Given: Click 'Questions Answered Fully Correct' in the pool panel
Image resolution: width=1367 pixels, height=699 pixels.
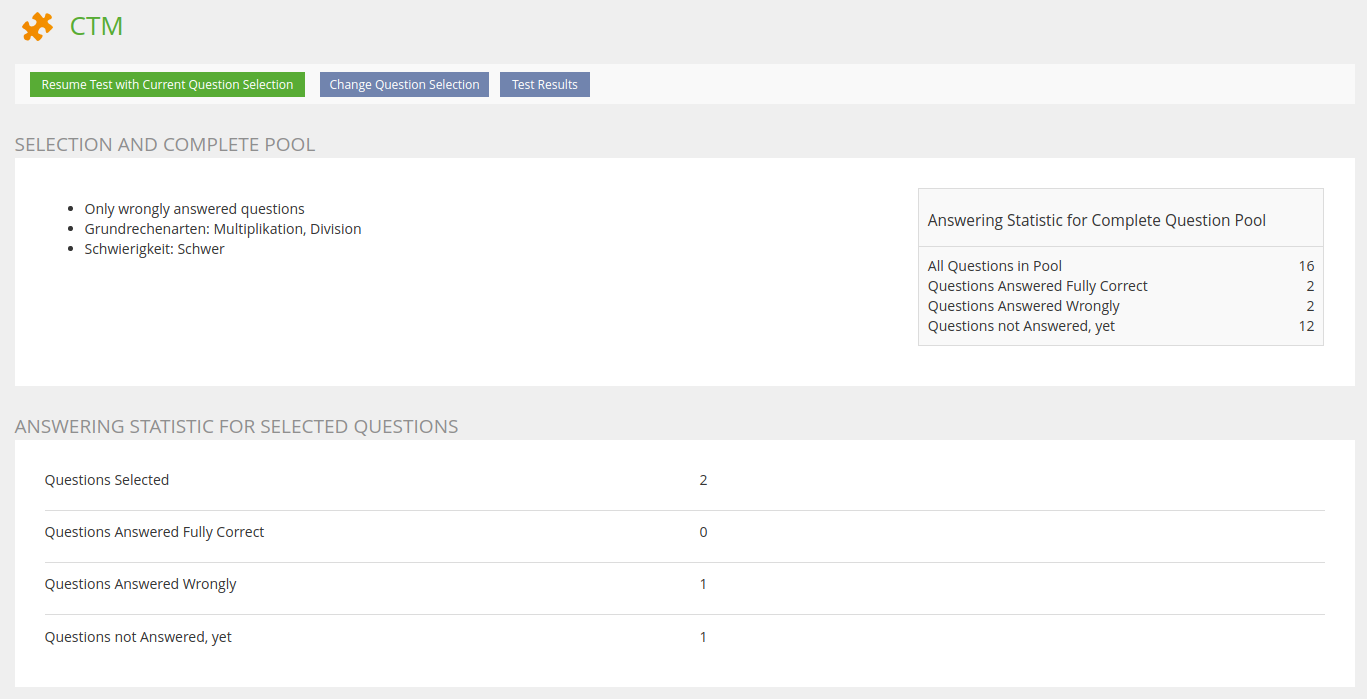Looking at the screenshot, I should 1037,286.
